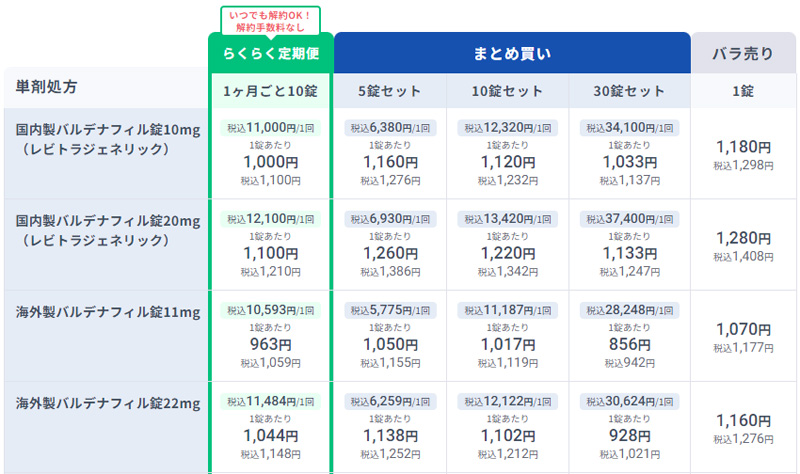
Task: Select the 税込30,624円/1回 price badge
Action: coord(630,401)
